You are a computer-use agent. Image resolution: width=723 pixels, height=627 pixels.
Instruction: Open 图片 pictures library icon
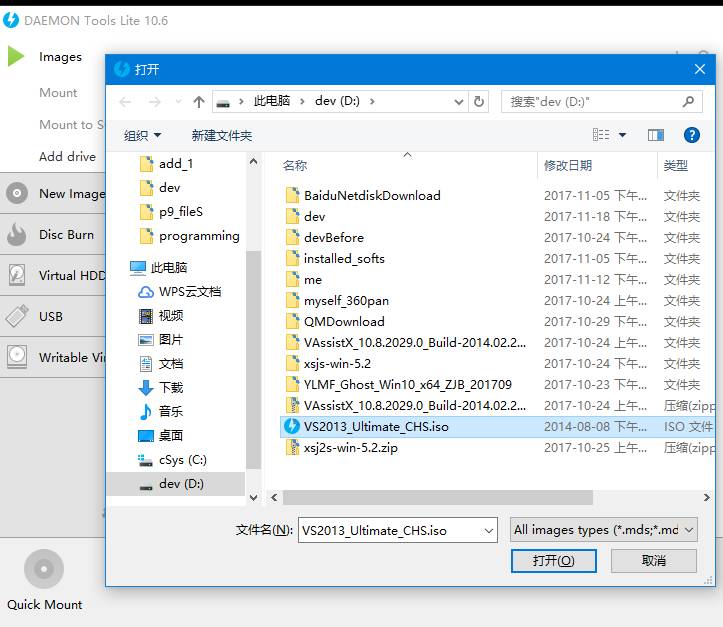coord(146,340)
